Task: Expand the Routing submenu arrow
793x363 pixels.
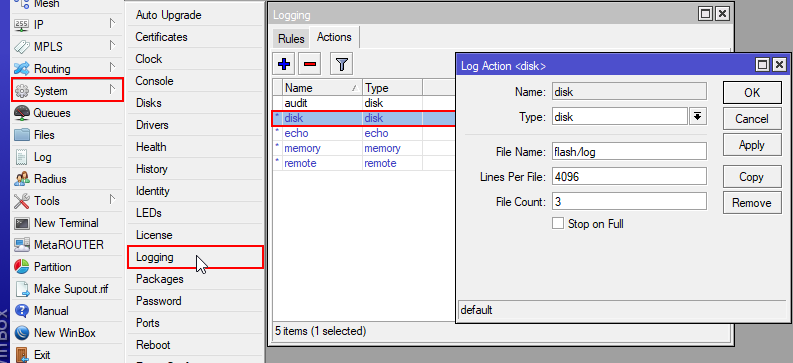Action: [x=112, y=67]
